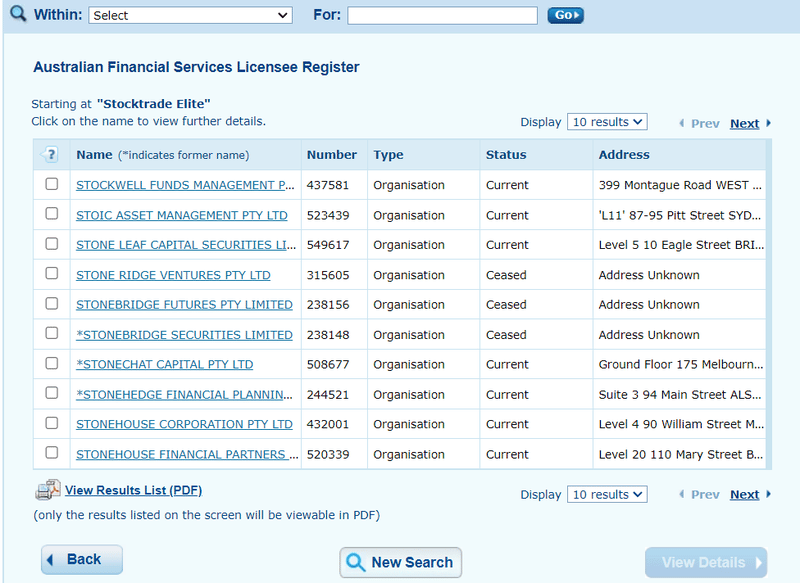Click the PDF printer icon beside View Results List
The image size is (800, 583).
pos(48,490)
